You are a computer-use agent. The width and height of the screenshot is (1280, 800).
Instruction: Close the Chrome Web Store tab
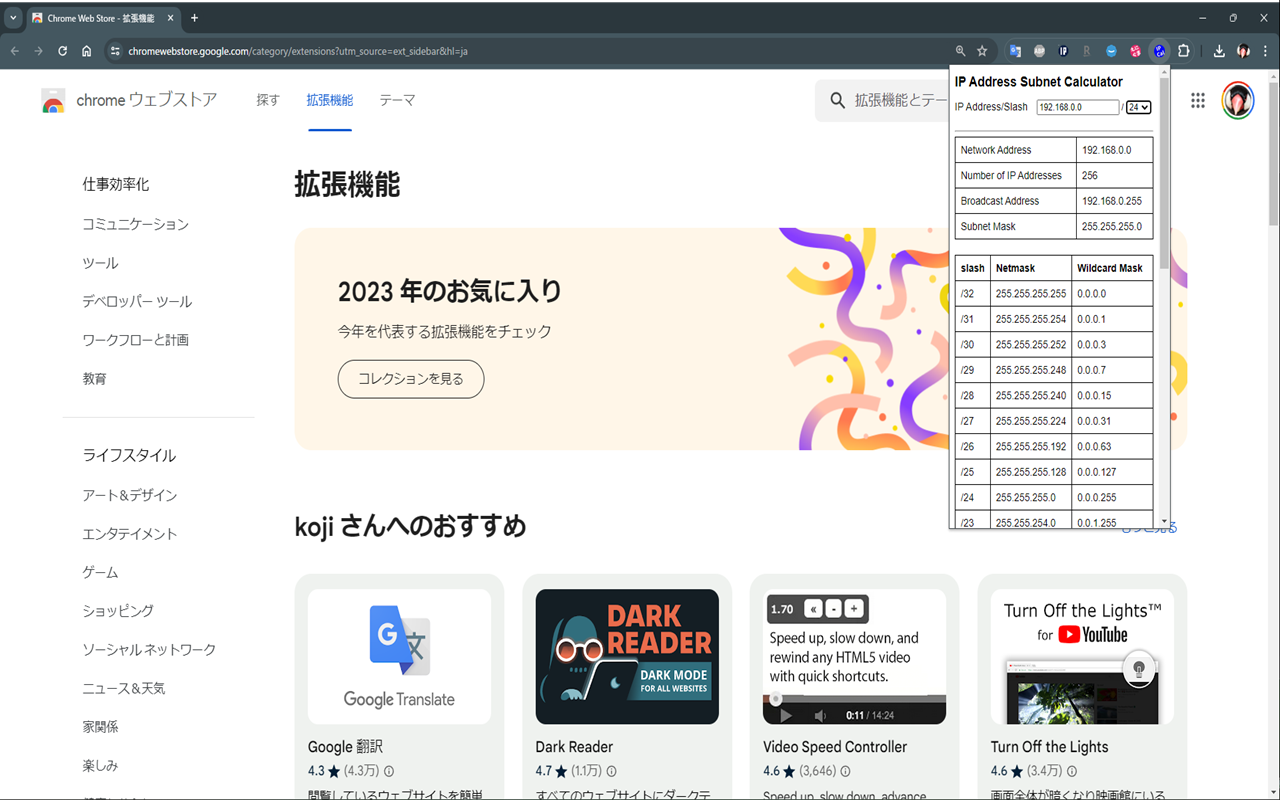[x=170, y=18]
